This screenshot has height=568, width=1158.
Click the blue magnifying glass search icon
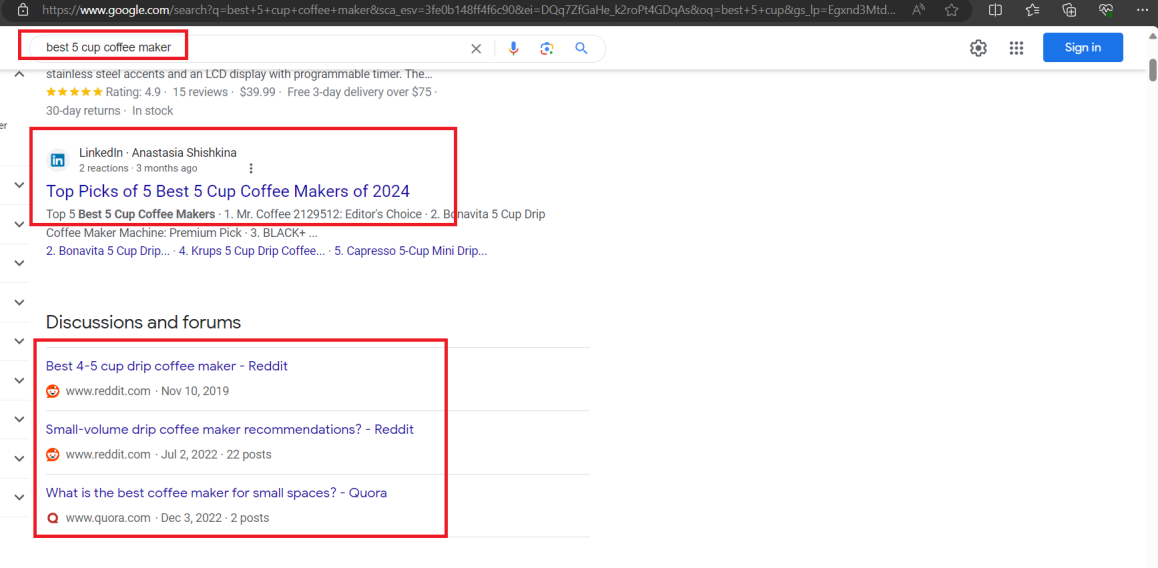pyautogui.click(x=581, y=49)
